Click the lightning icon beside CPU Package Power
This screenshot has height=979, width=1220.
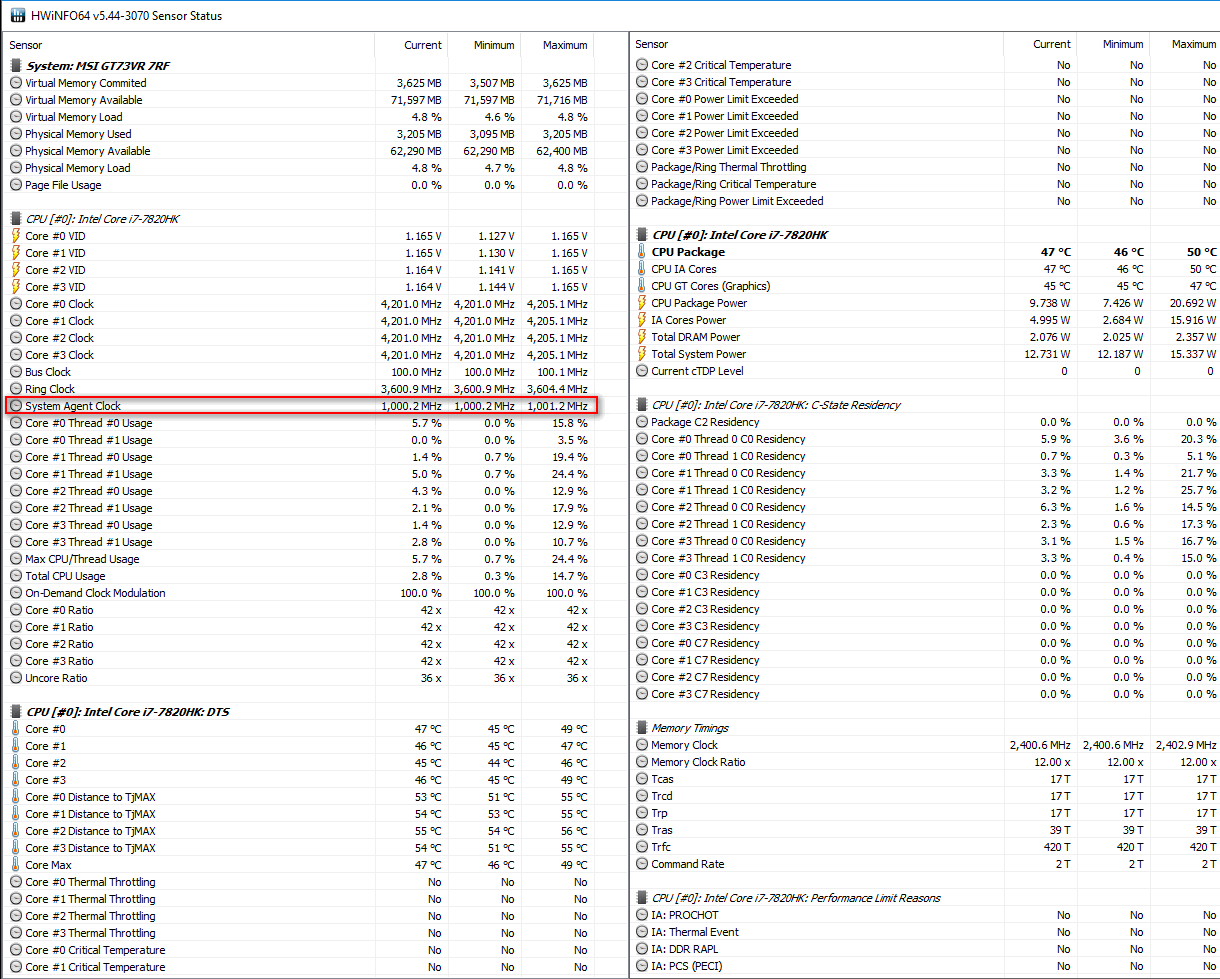pos(642,303)
